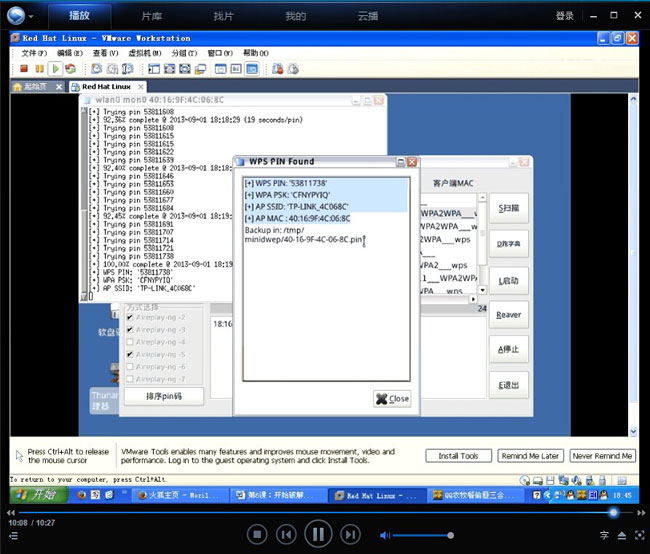Click the network list scroll-up arrow
Screen dimensions: 650x554
(482, 198)
